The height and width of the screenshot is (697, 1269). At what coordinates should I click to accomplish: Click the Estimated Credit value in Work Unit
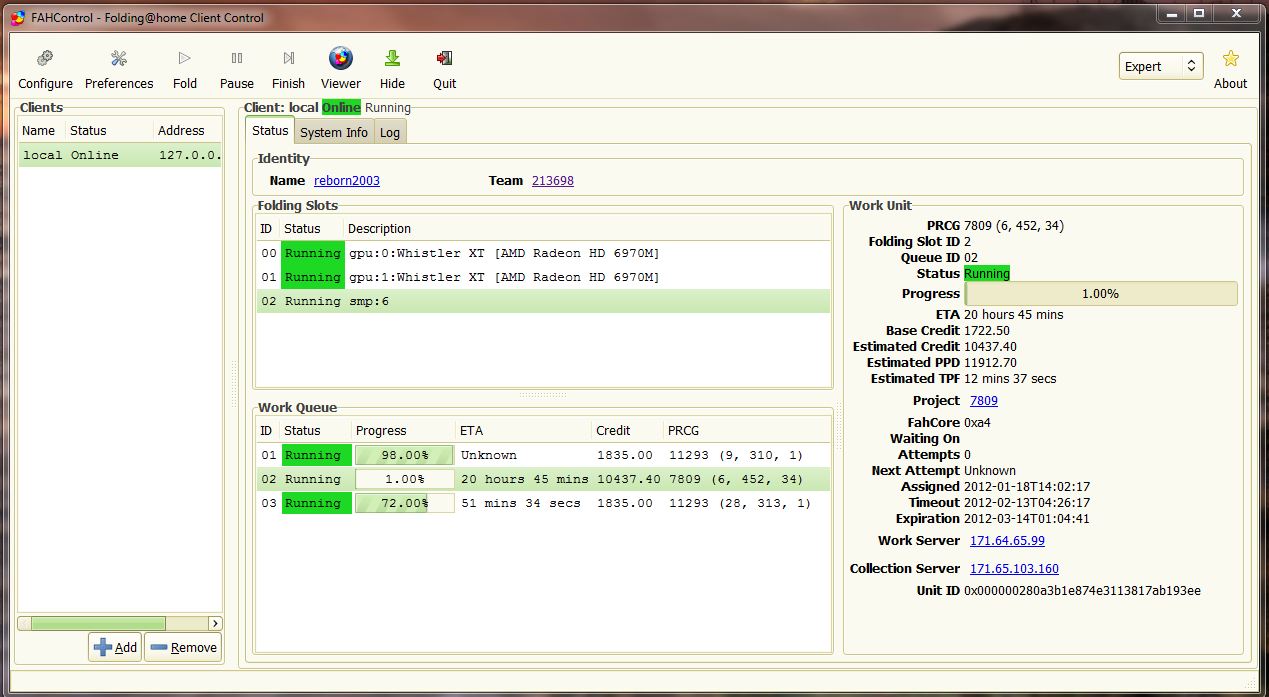click(x=990, y=346)
